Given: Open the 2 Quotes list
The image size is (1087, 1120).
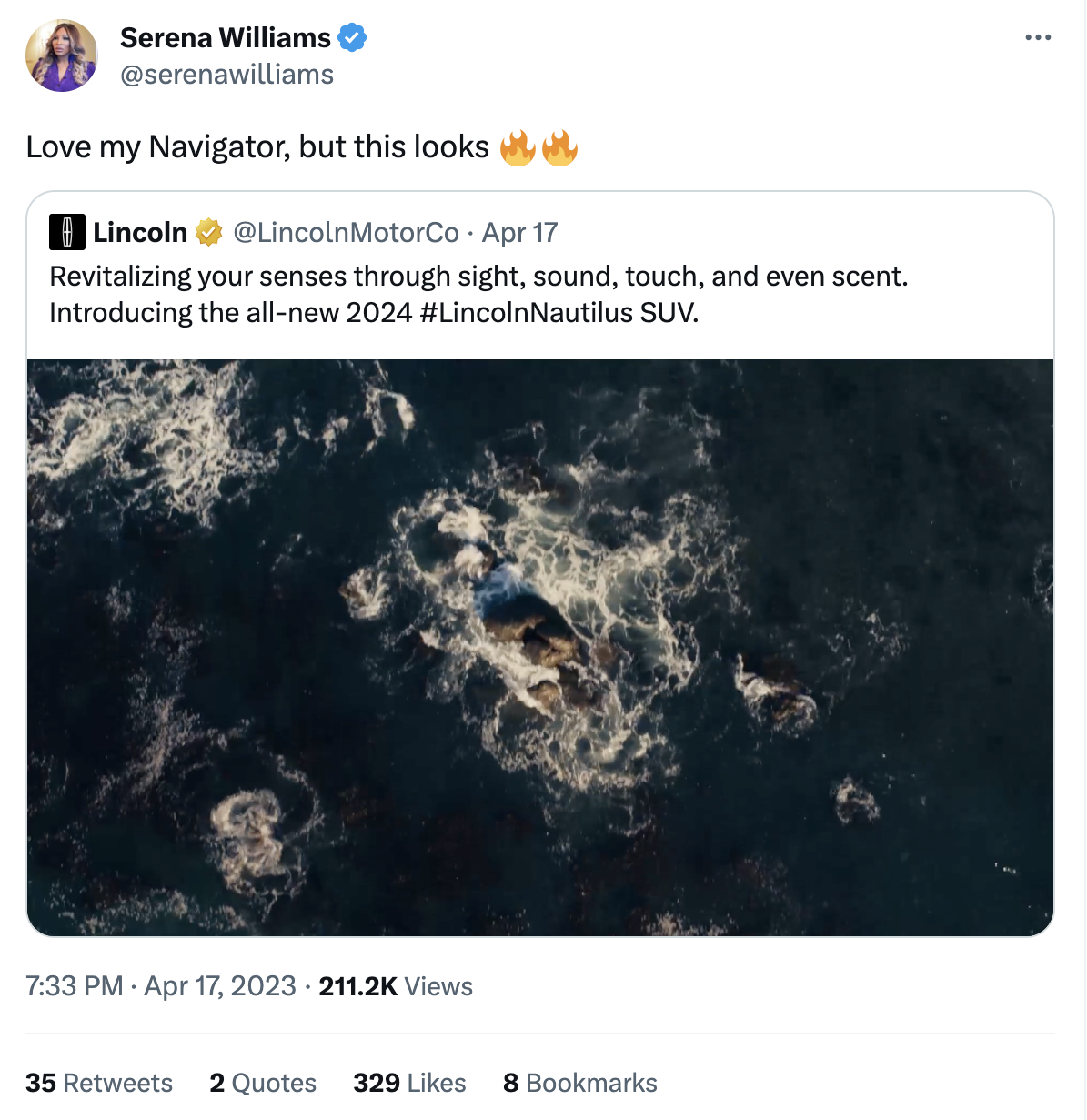Looking at the screenshot, I should pos(263,1083).
